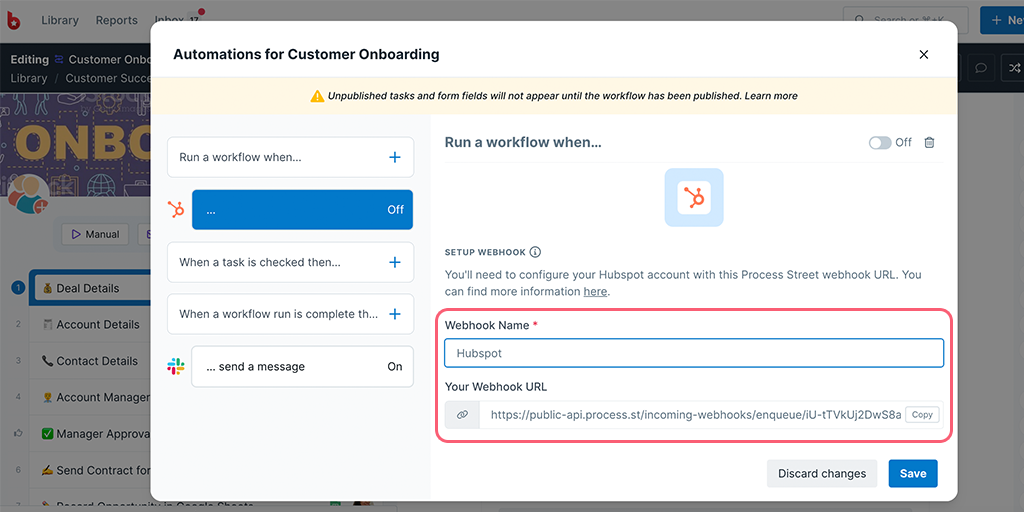Click HubSpot icon beside the Off automation

176,210
